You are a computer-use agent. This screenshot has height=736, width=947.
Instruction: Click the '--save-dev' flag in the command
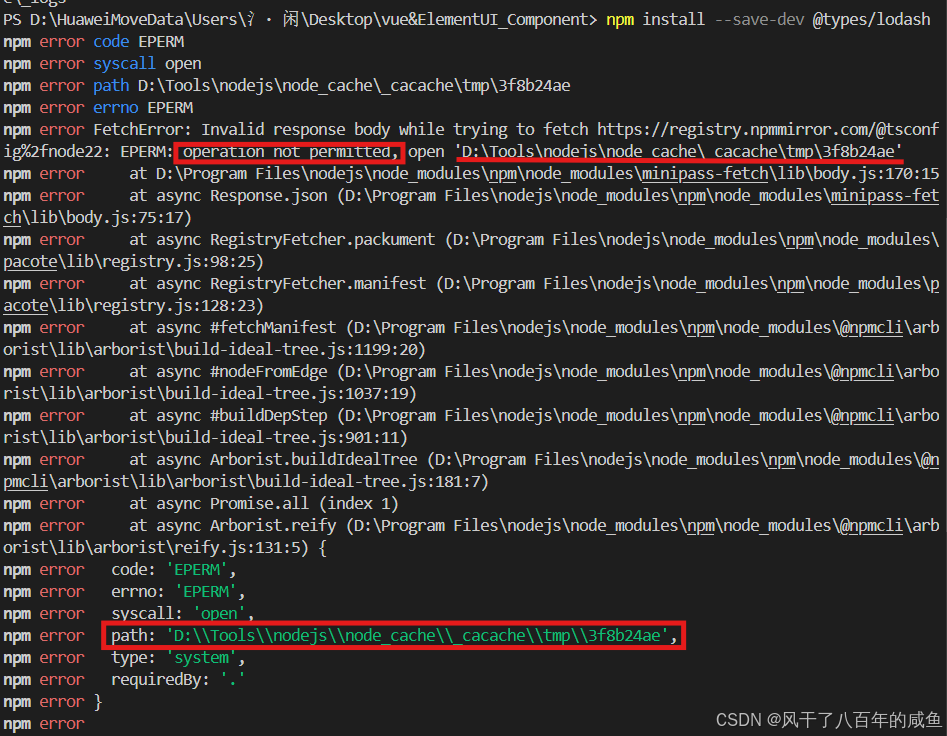click(x=759, y=19)
